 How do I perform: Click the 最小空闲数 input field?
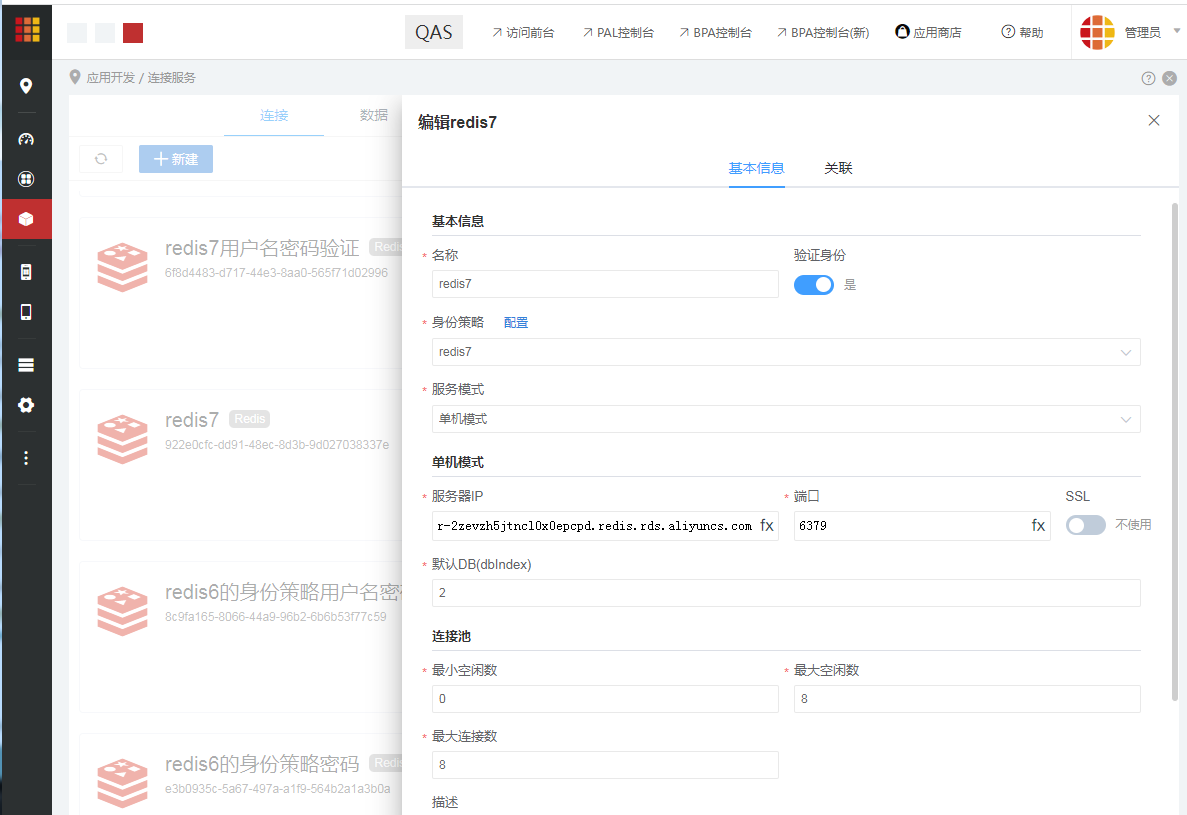605,699
